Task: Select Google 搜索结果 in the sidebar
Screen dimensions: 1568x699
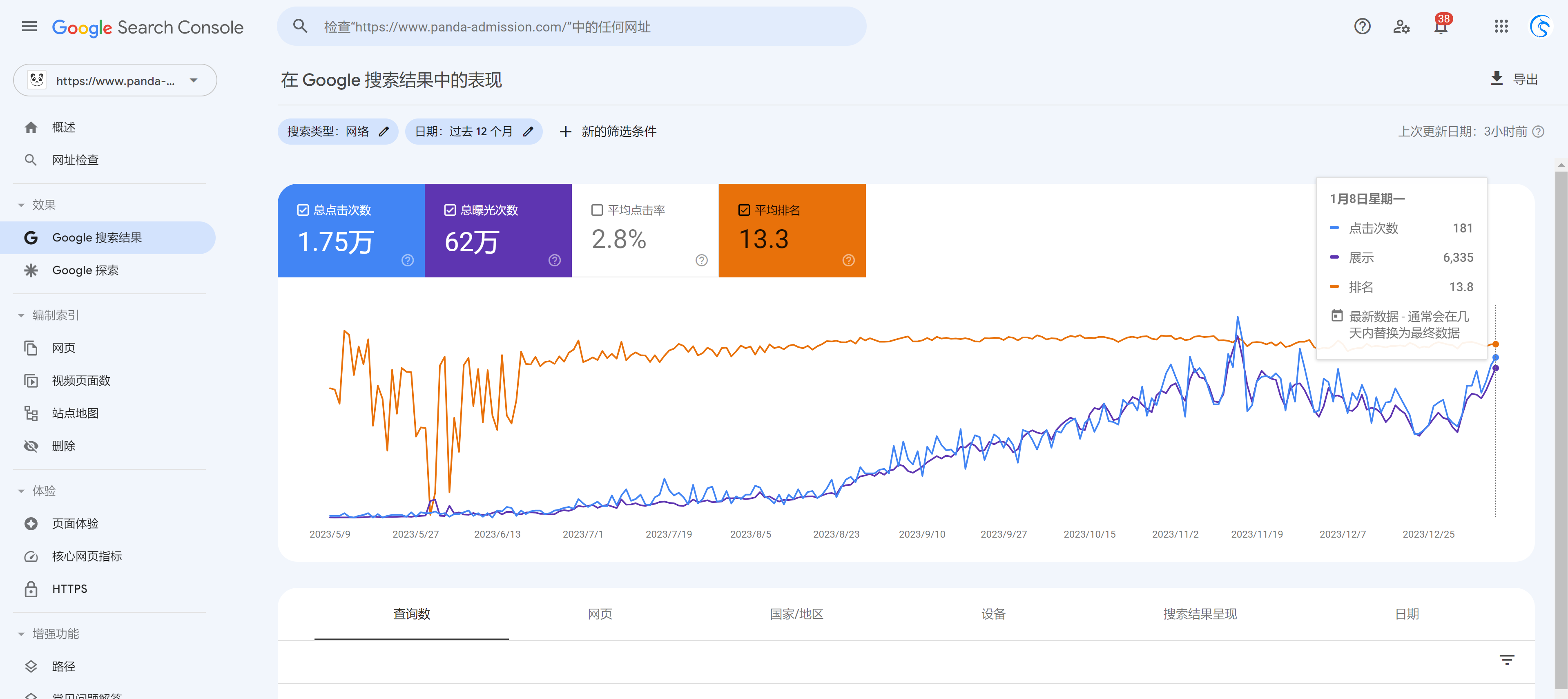Action: (98, 237)
